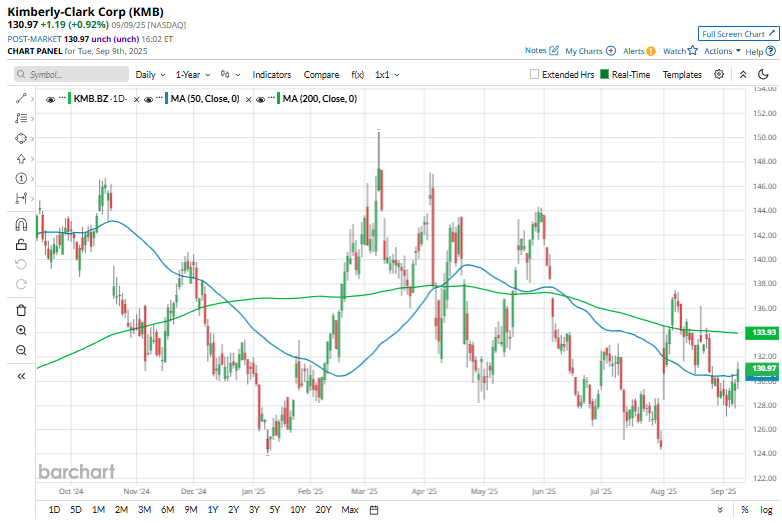Select the line drawing tool
Screen dimensions: 782x523
20,99
